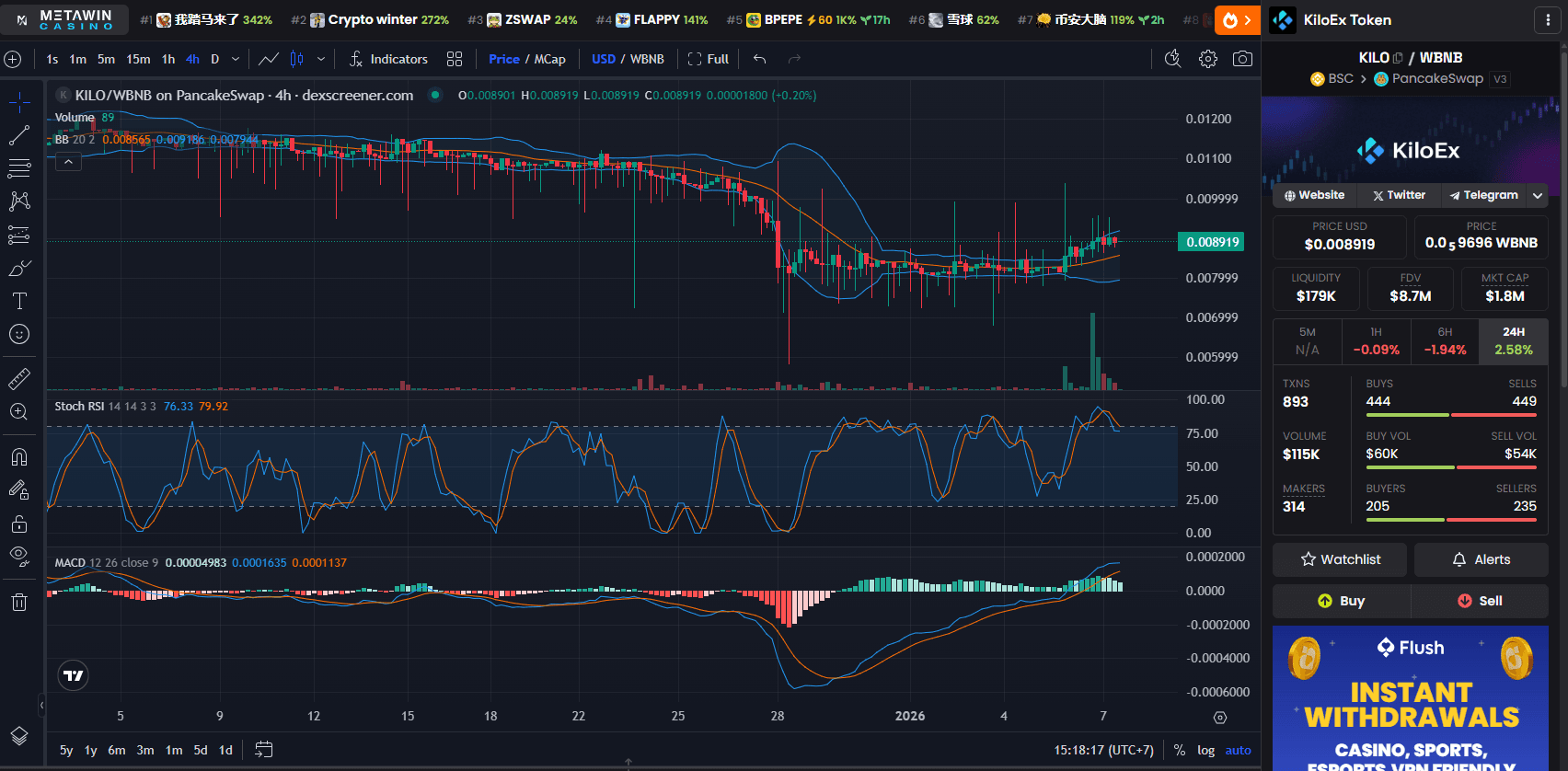Toggle log scale mode

[1205, 750]
